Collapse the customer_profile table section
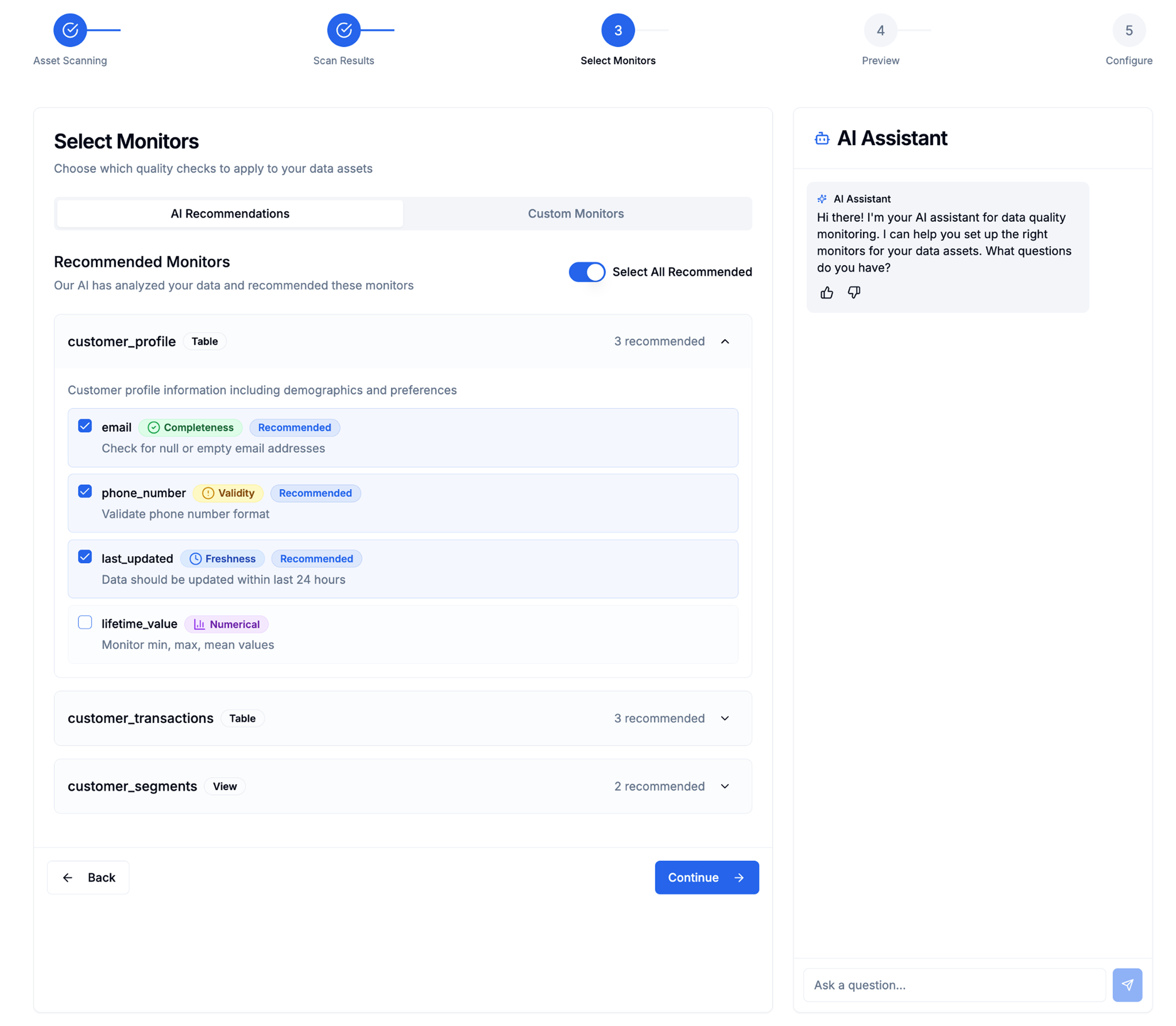This screenshot has height=1026, width=1176. [x=724, y=341]
